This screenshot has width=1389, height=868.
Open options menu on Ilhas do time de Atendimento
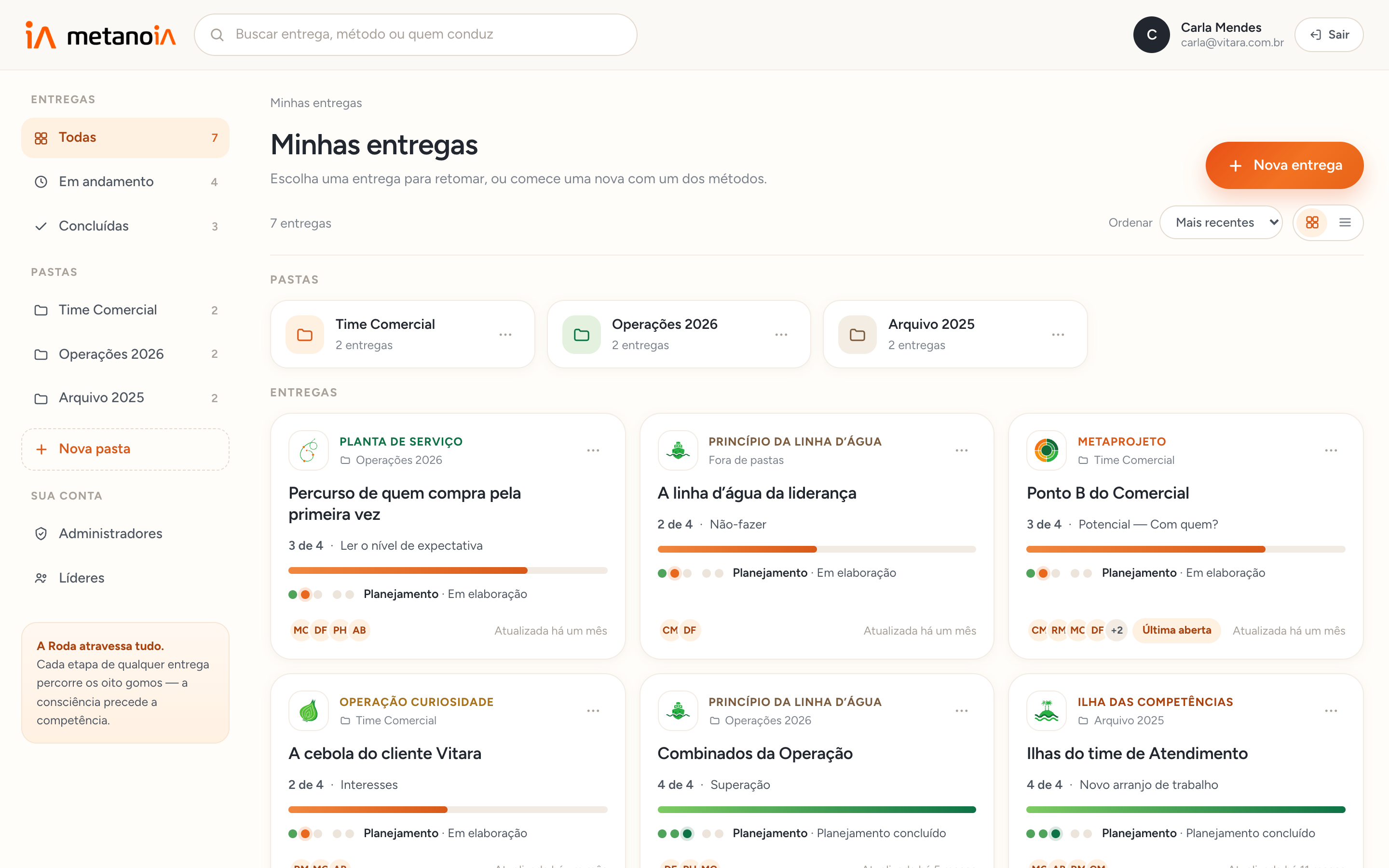pos(1331,711)
